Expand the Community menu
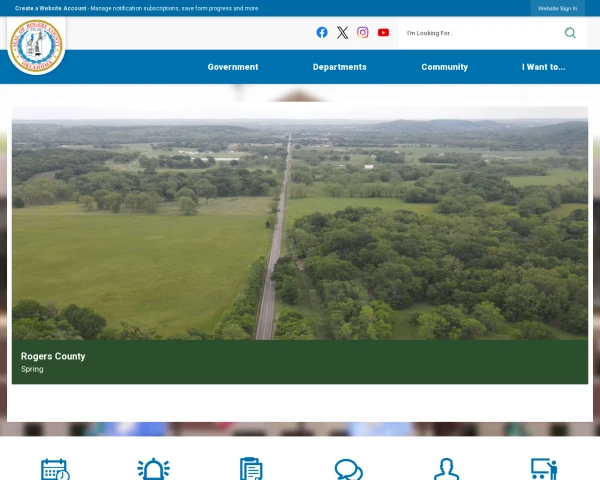The width and height of the screenshot is (600, 480). tap(444, 67)
